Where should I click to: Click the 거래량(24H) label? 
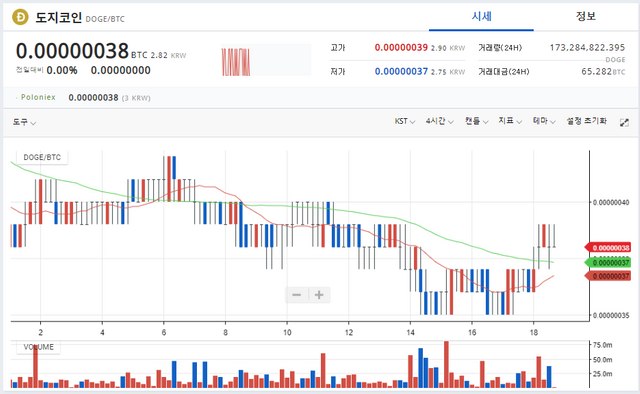(500, 48)
